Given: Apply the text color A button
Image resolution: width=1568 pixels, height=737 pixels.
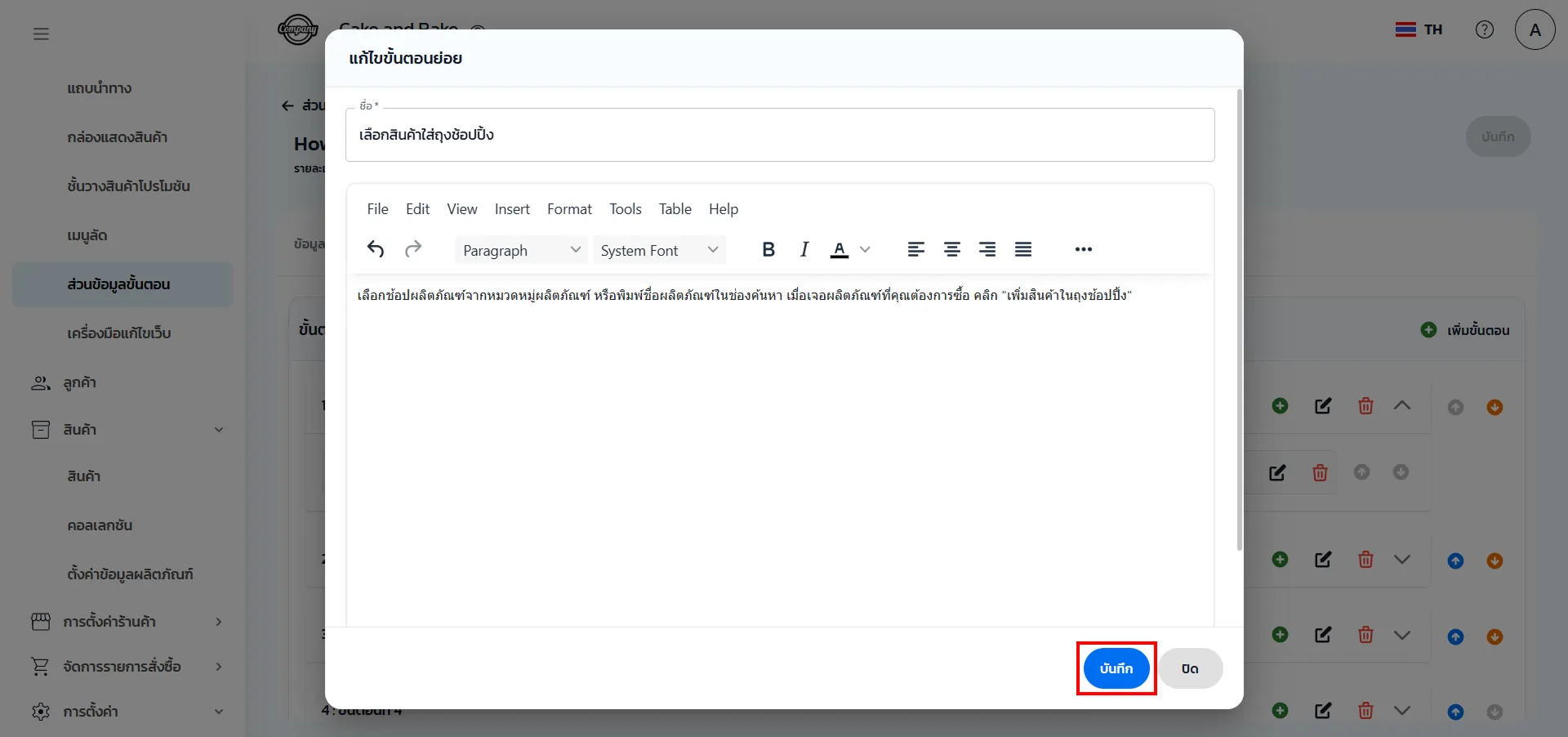Looking at the screenshot, I should tap(839, 249).
